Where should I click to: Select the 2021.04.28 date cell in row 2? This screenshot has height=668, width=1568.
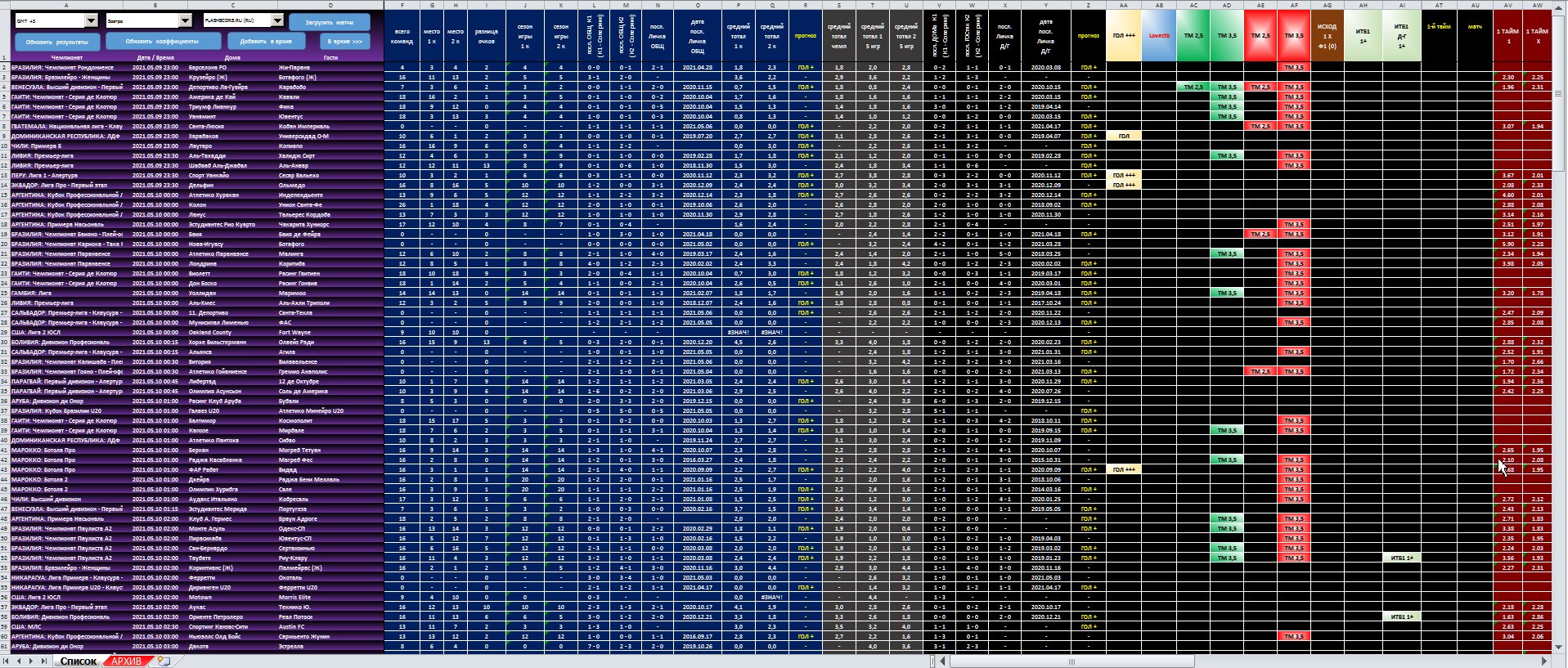click(697, 67)
